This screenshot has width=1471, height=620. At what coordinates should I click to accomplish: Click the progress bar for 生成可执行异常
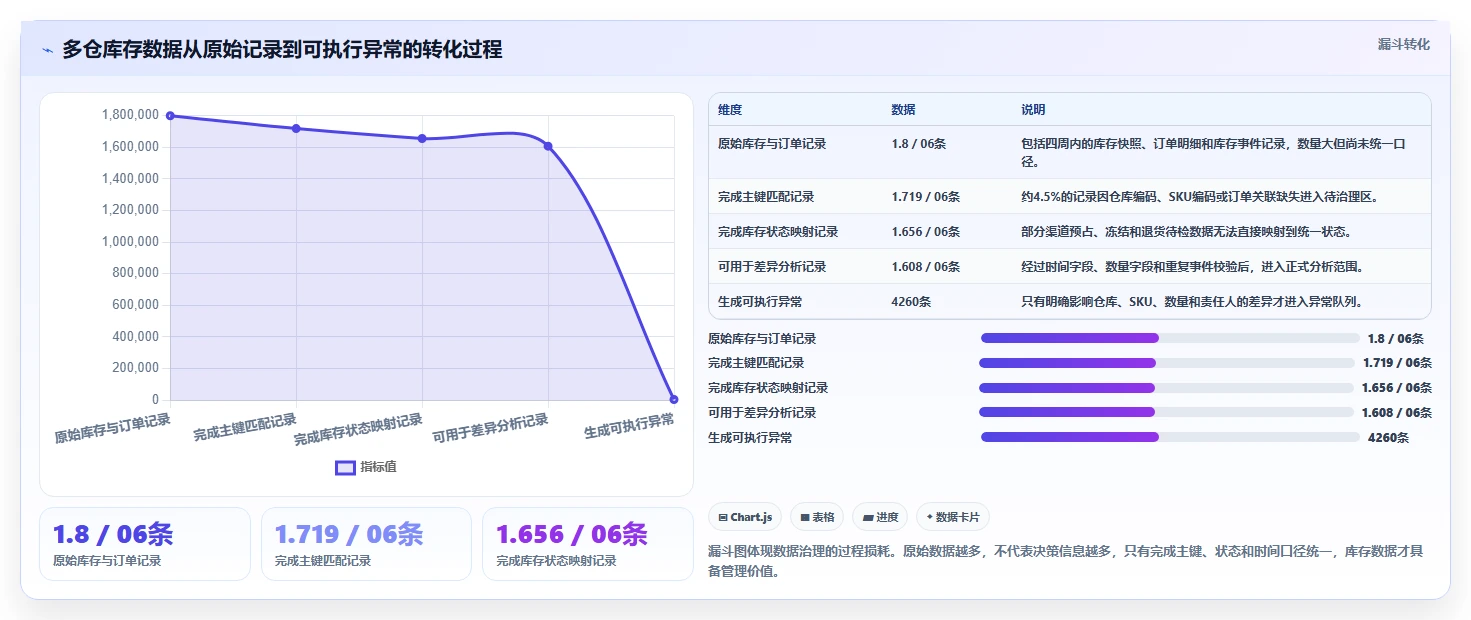pos(1170,437)
